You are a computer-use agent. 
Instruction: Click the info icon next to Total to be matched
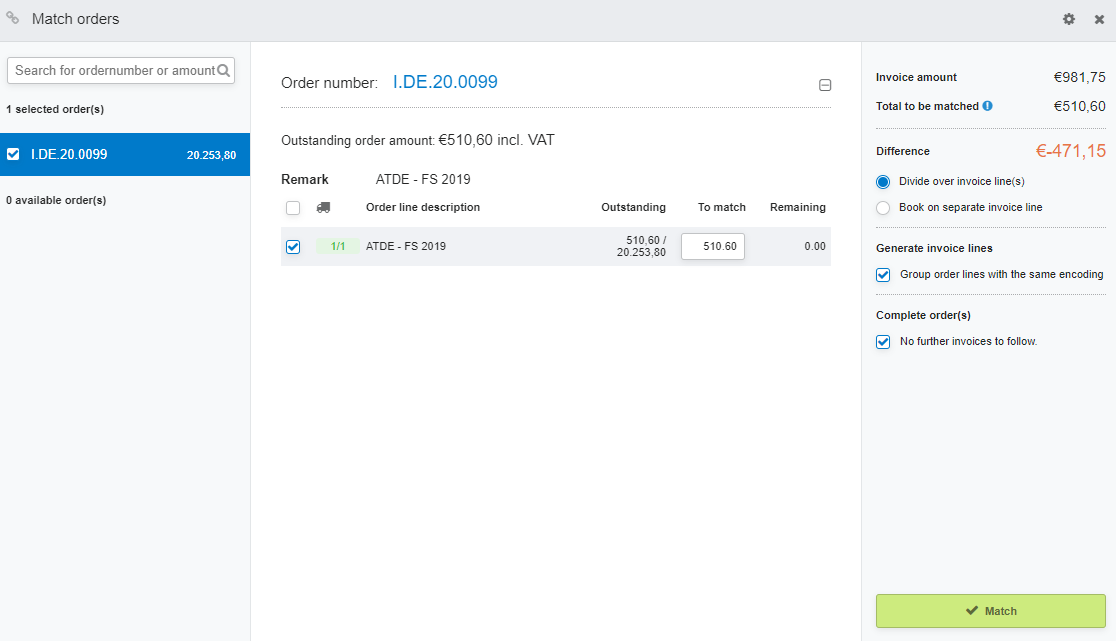click(987, 106)
